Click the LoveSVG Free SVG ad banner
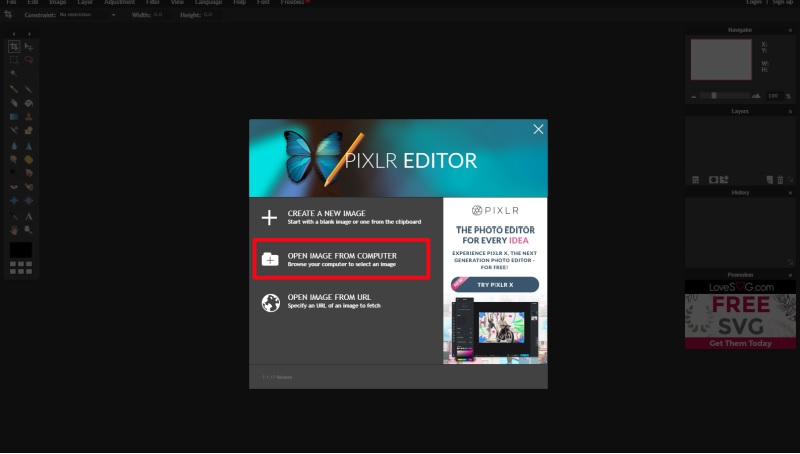 coord(740,315)
